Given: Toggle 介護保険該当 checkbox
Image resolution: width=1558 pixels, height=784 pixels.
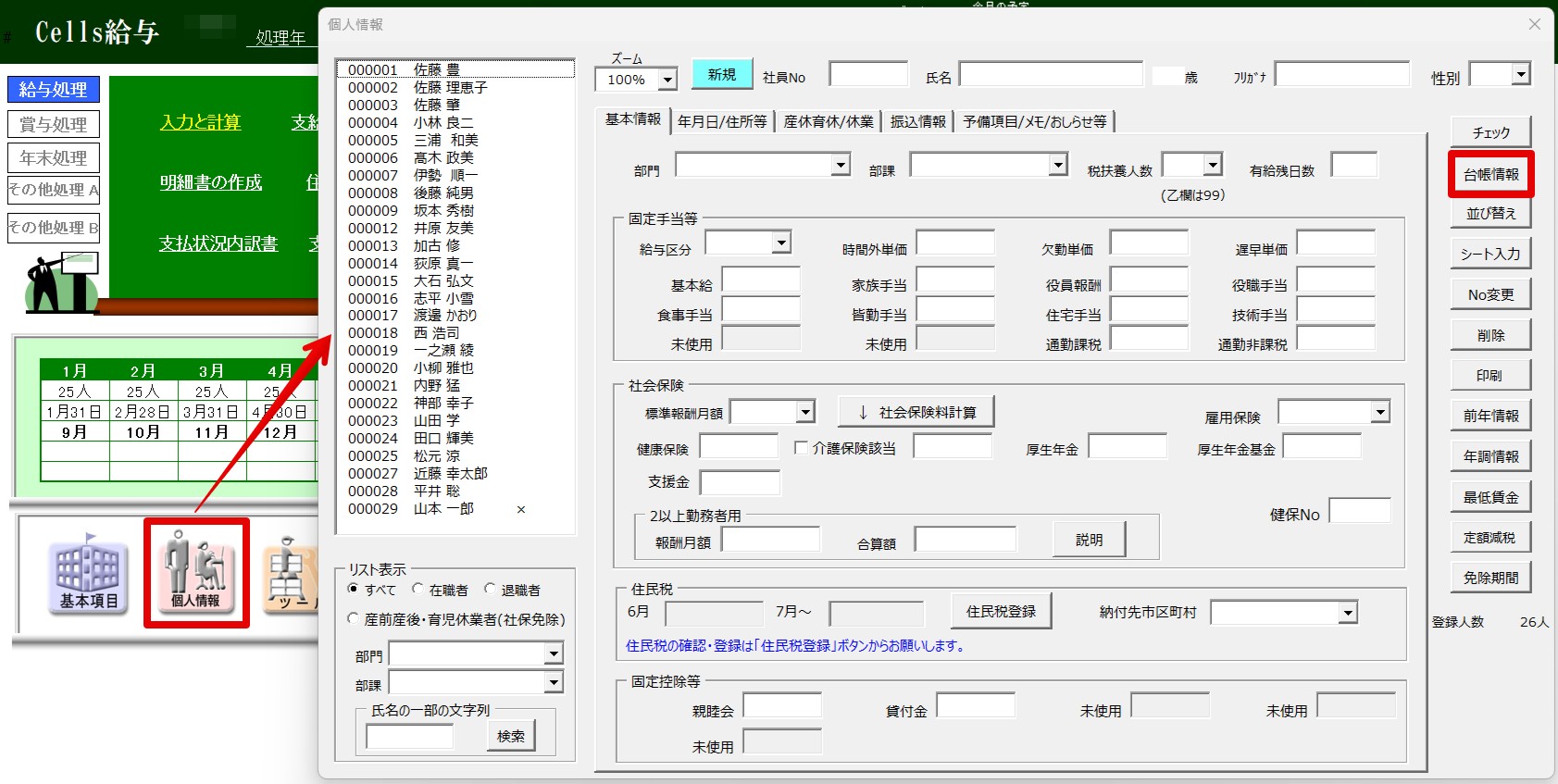Looking at the screenshot, I should 801,448.
